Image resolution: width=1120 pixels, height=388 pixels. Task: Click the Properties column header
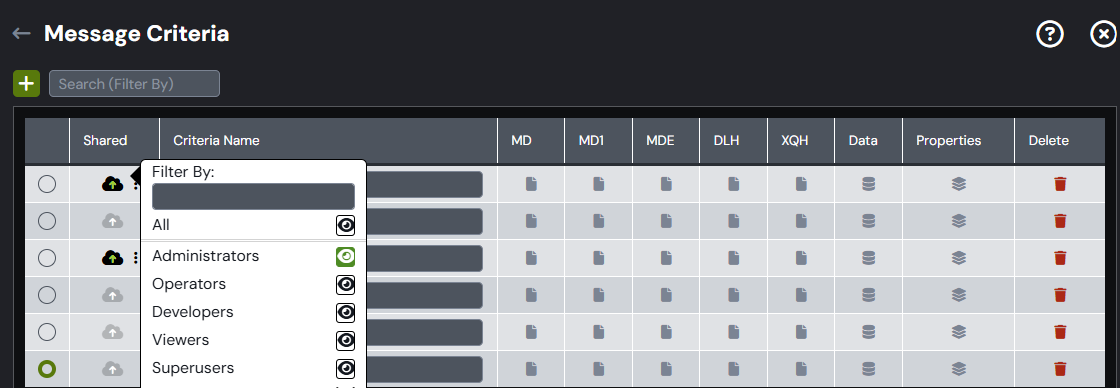[949, 141]
